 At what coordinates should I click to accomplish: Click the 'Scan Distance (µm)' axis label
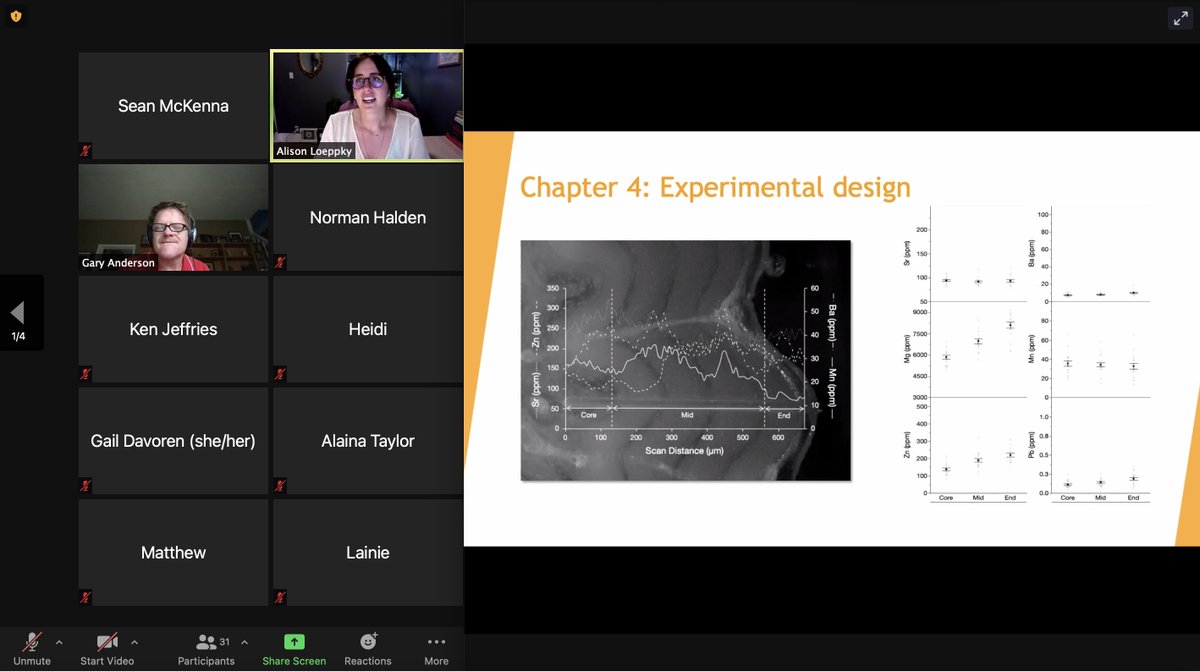685,451
